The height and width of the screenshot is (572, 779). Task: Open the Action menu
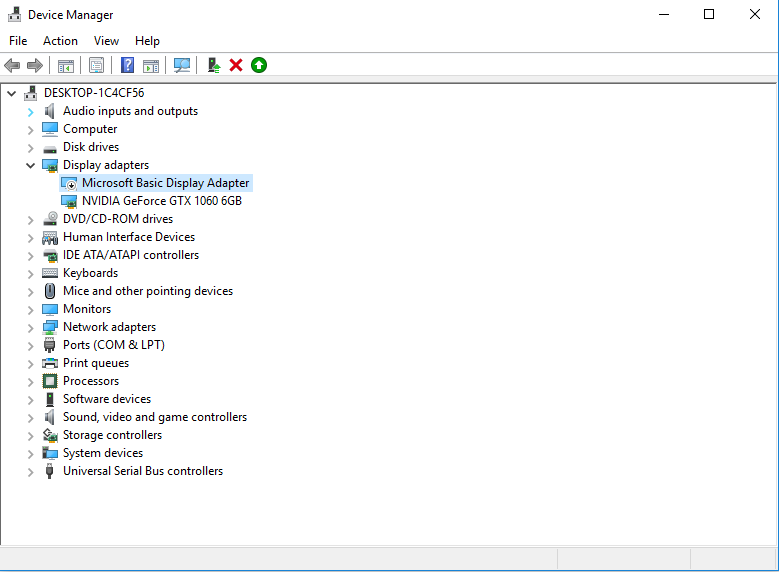(x=60, y=41)
